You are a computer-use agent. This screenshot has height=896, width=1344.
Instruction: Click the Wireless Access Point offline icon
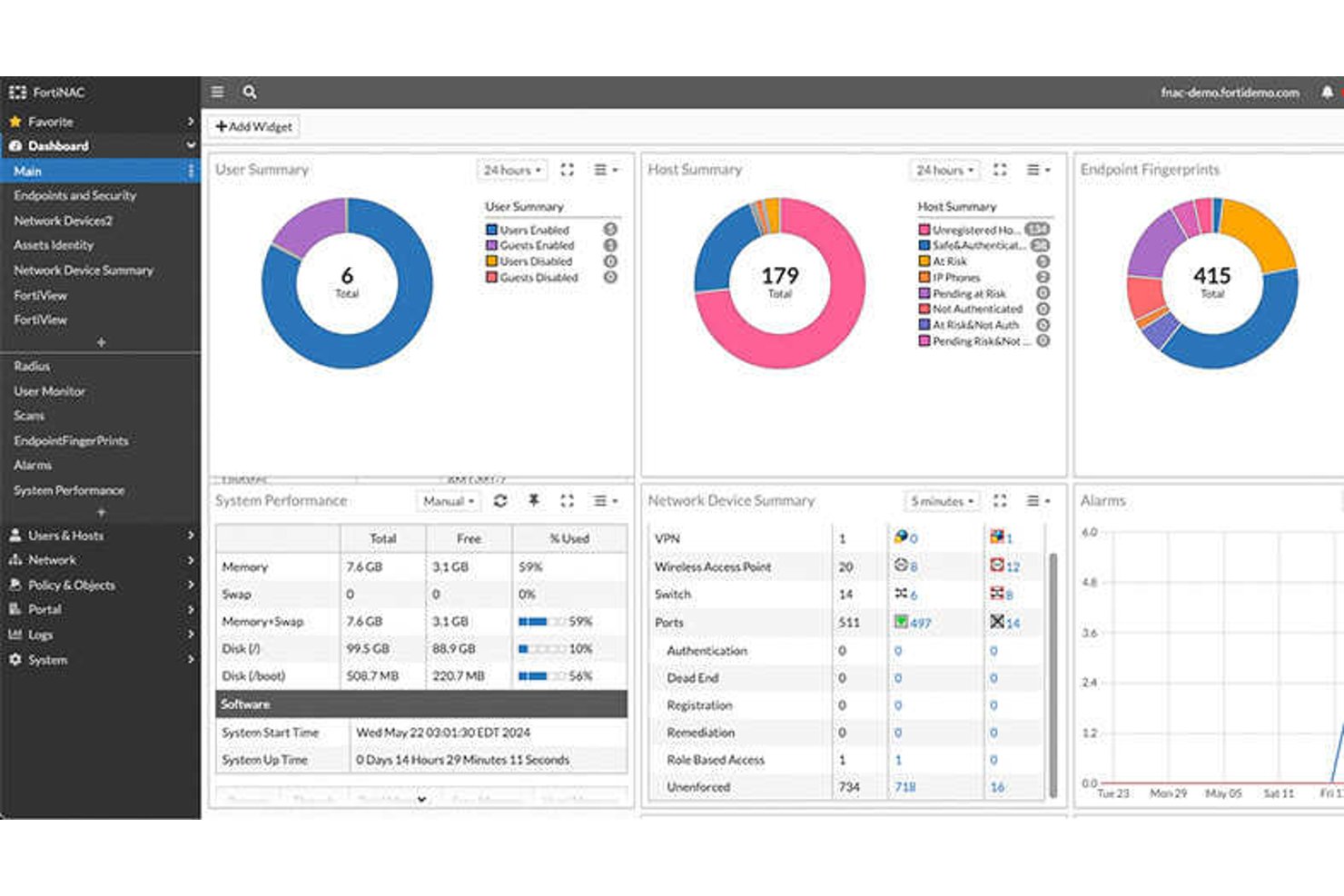tap(996, 566)
